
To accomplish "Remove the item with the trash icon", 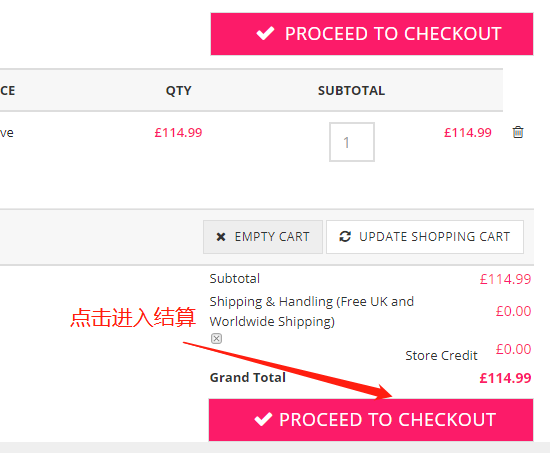I will tap(518, 132).
